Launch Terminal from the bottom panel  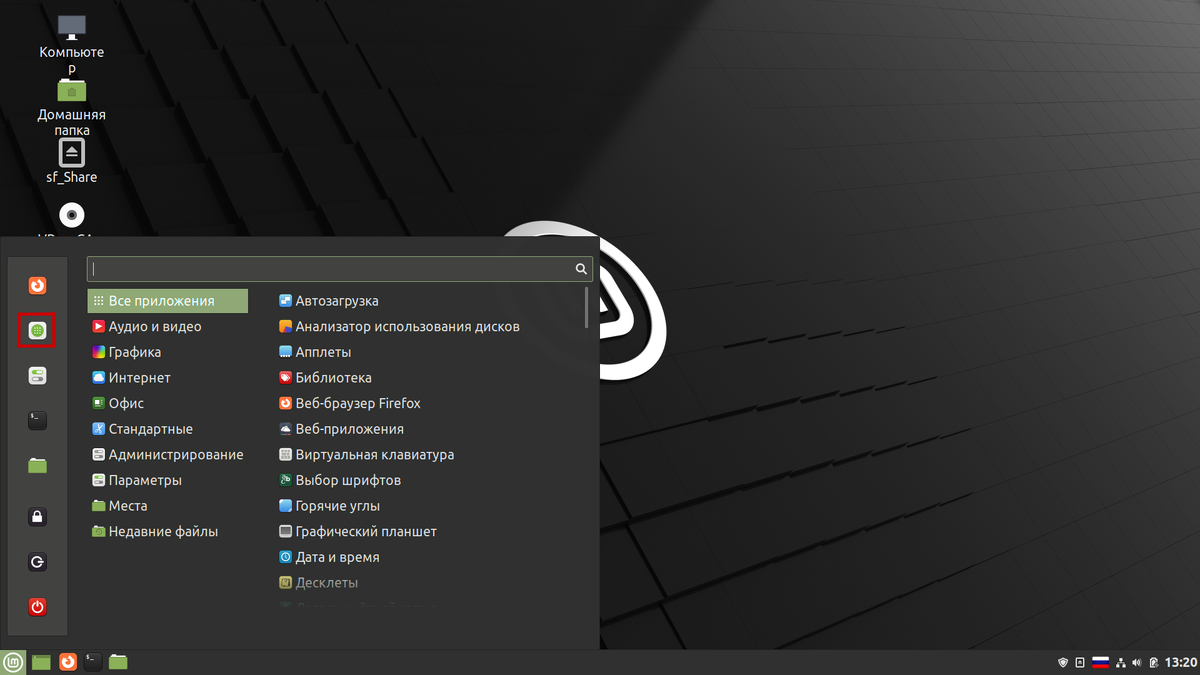pos(93,662)
